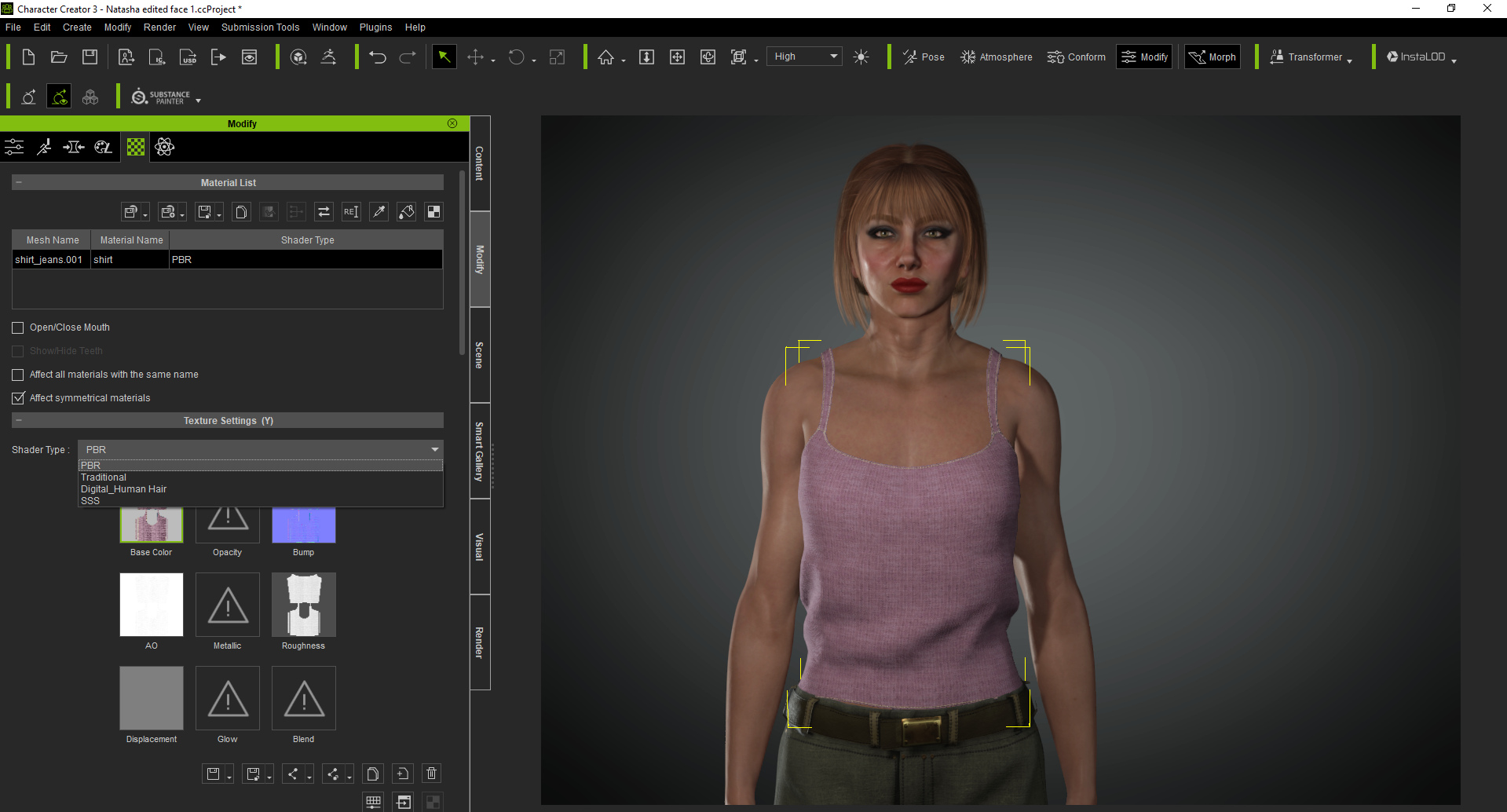1507x812 pixels.
Task: Select the green arrow Select tool
Action: pyautogui.click(x=444, y=57)
